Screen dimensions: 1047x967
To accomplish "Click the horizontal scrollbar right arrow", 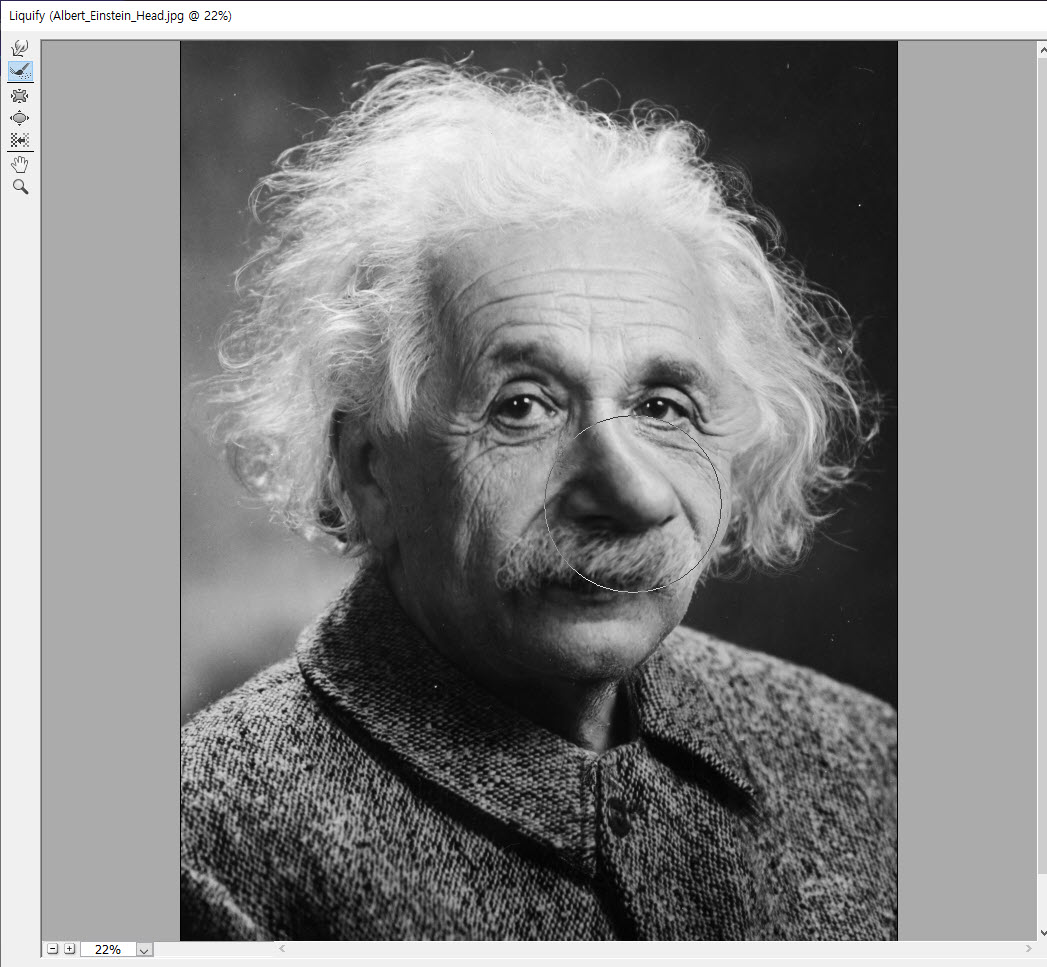I will (1028, 948).
